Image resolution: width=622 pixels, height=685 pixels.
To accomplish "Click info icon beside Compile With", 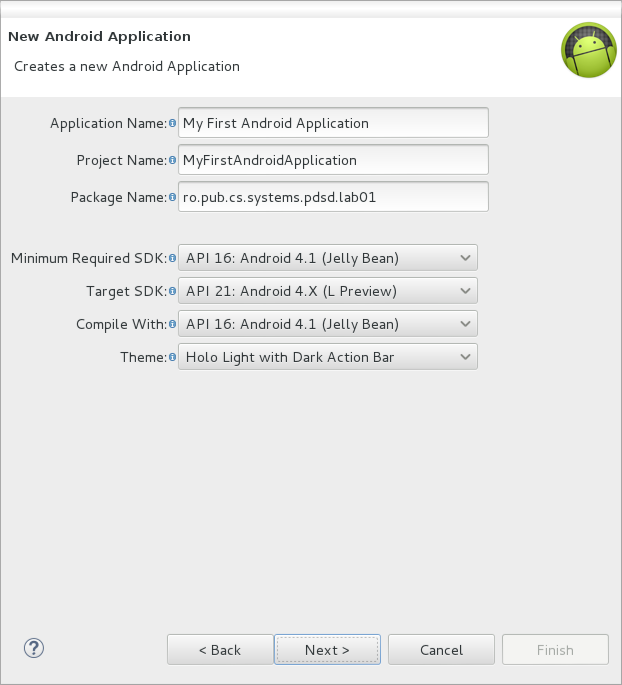I will (x=173, y=324).
